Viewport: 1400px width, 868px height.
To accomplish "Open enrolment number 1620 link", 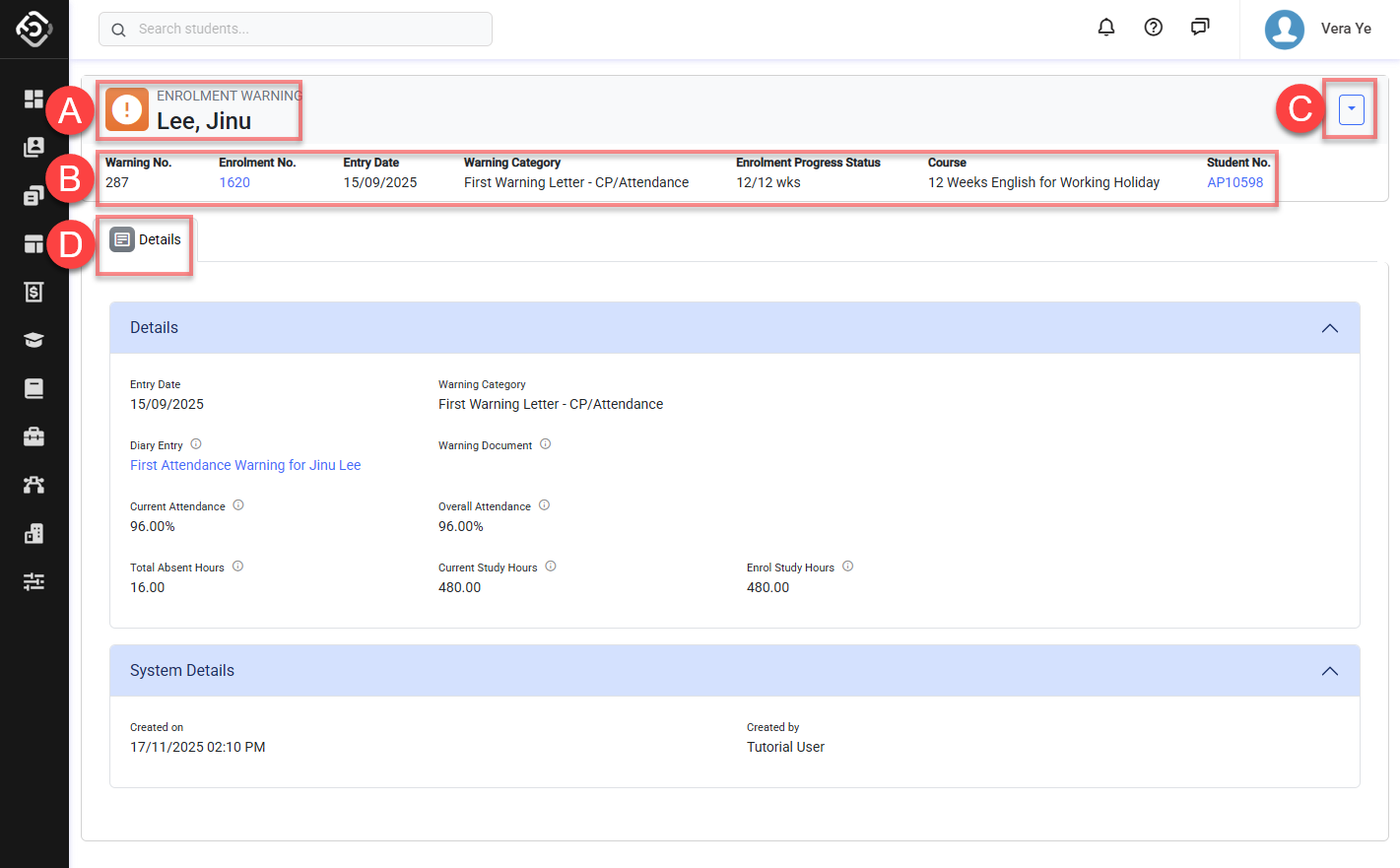I will click(234, 182).
